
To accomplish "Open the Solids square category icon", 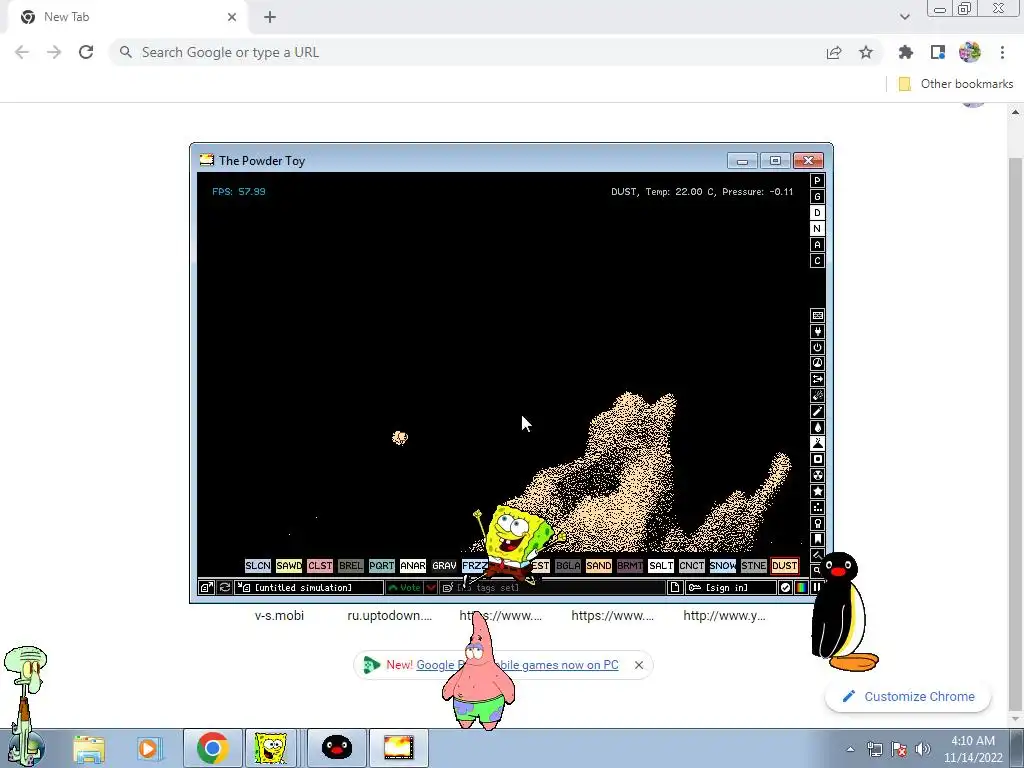I will (817, 459).
